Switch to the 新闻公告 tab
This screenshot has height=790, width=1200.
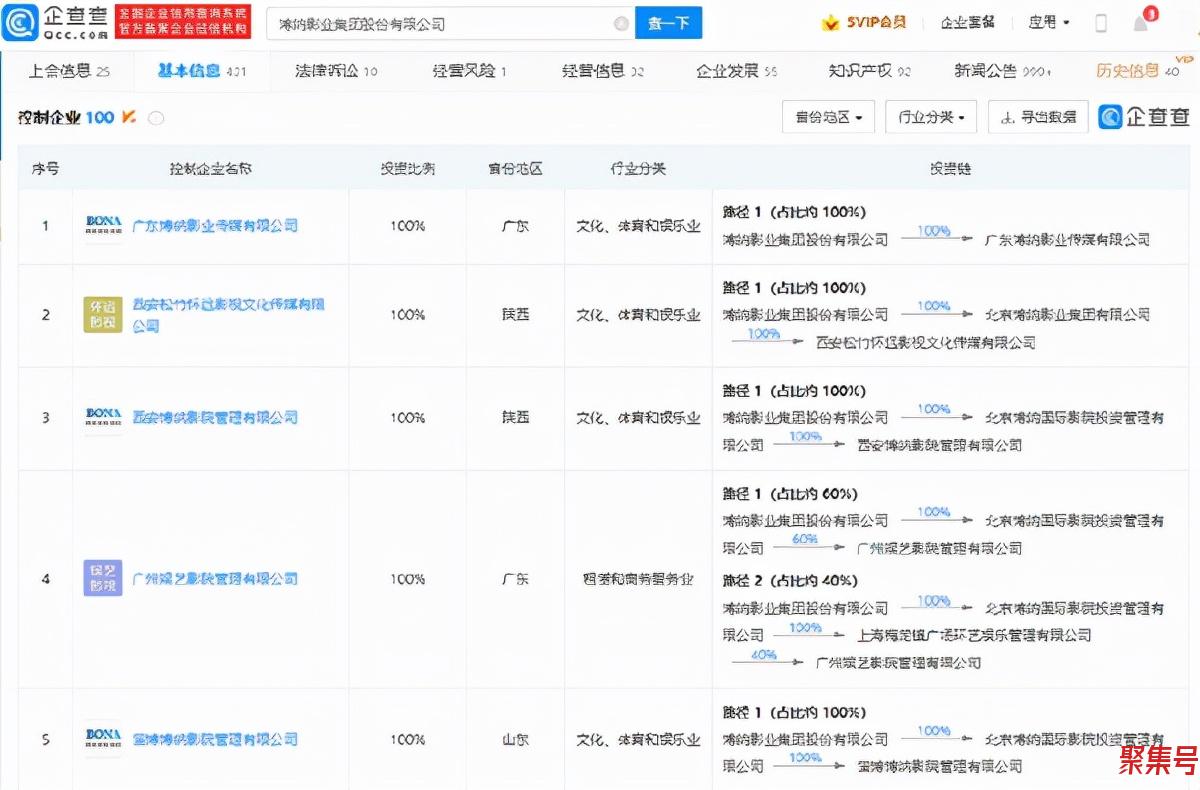[1003, 71]
